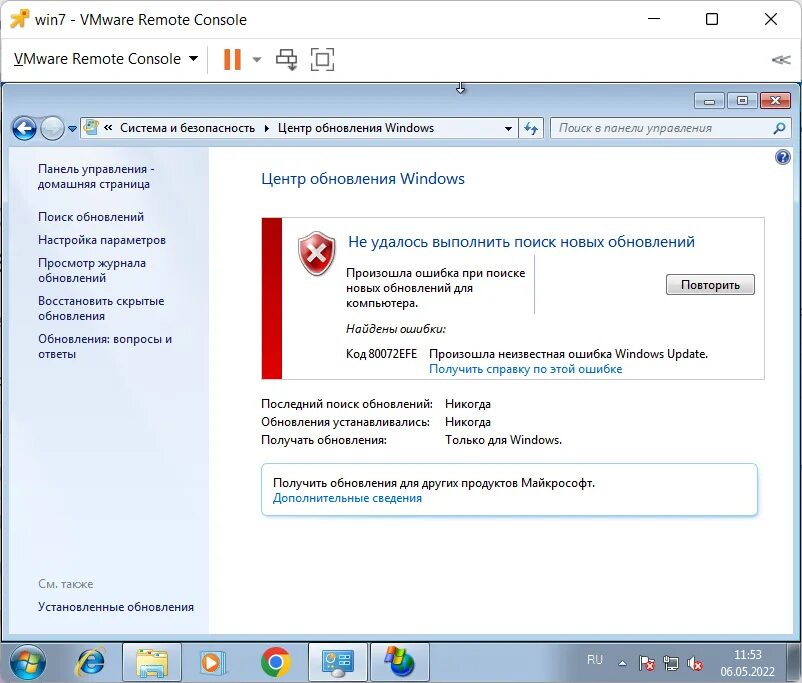The height and width of the screenshot is (683, 802).
Task: Click the Control Panel icon in the address bar
Action: tap(91, 127)
